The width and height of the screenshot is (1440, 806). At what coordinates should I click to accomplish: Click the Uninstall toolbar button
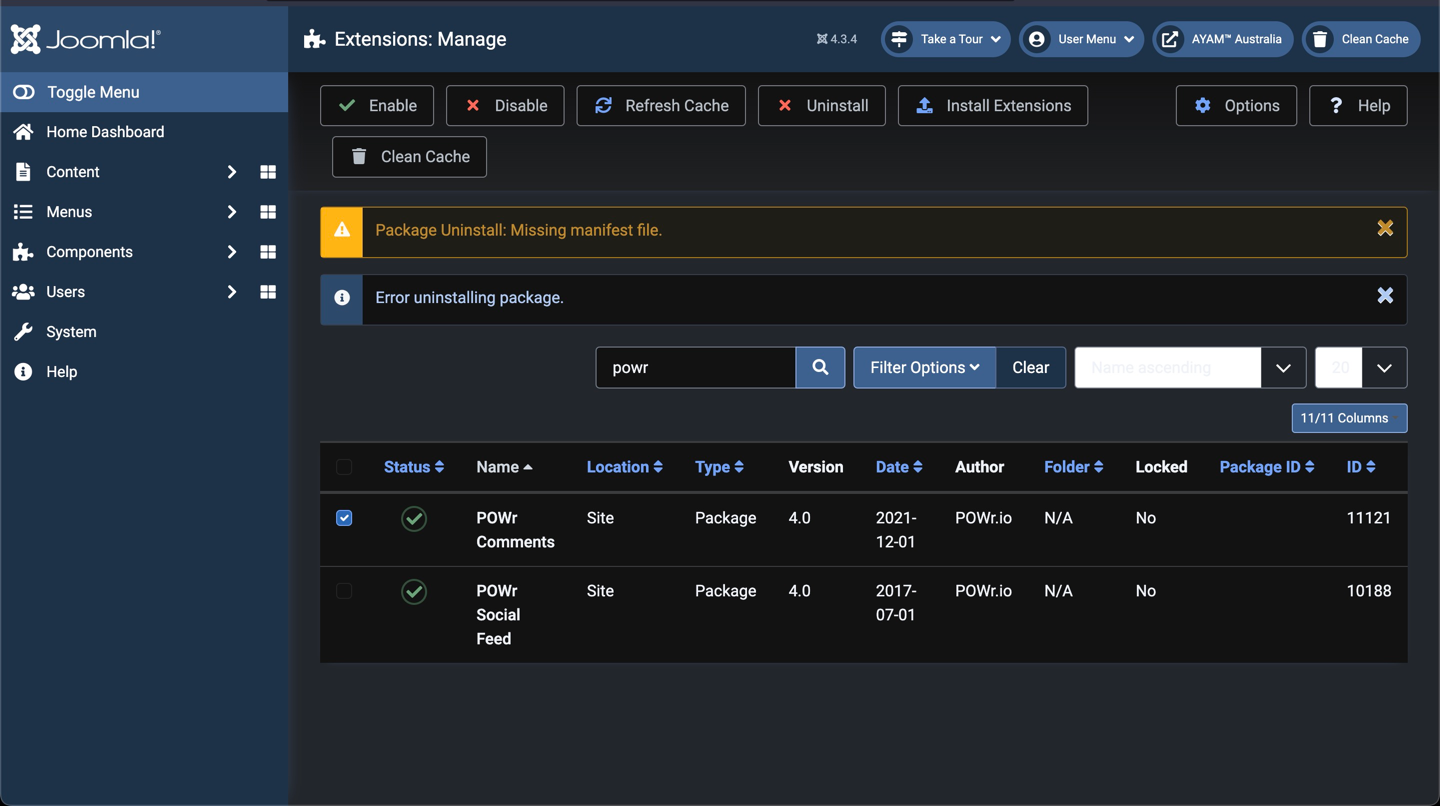(821, 106)
